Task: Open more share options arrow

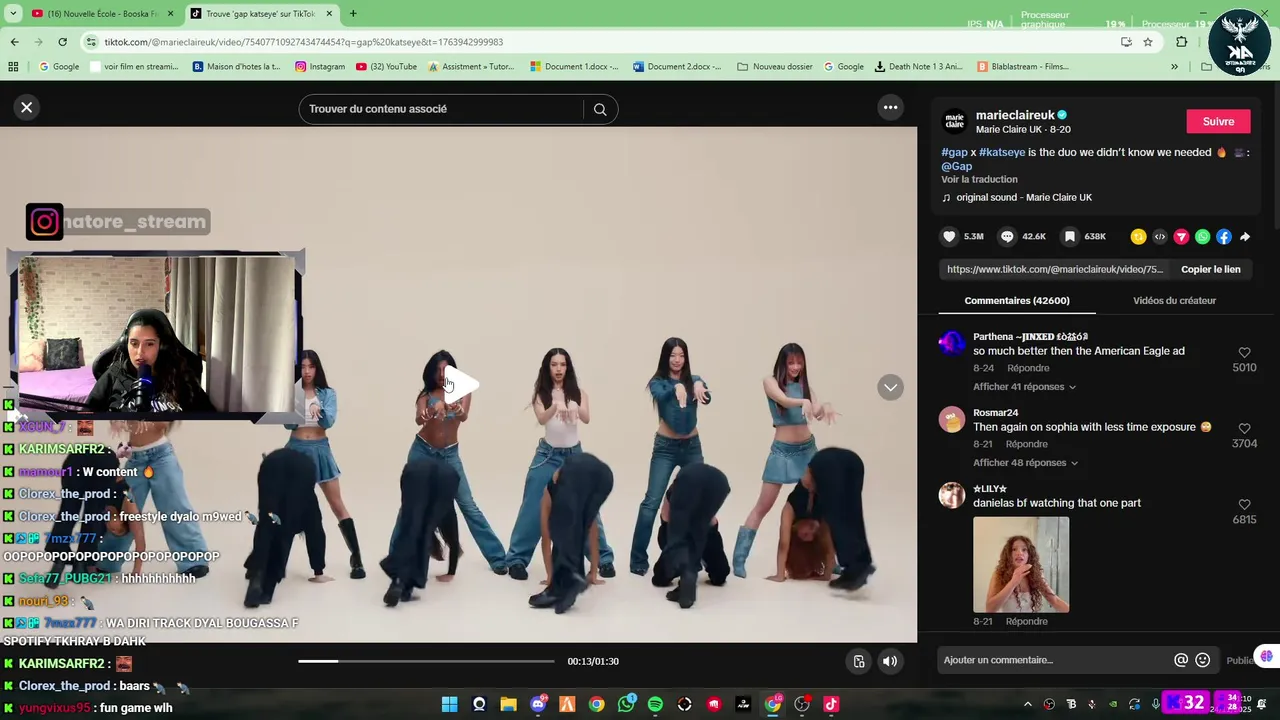Action: click(1245, 237)
